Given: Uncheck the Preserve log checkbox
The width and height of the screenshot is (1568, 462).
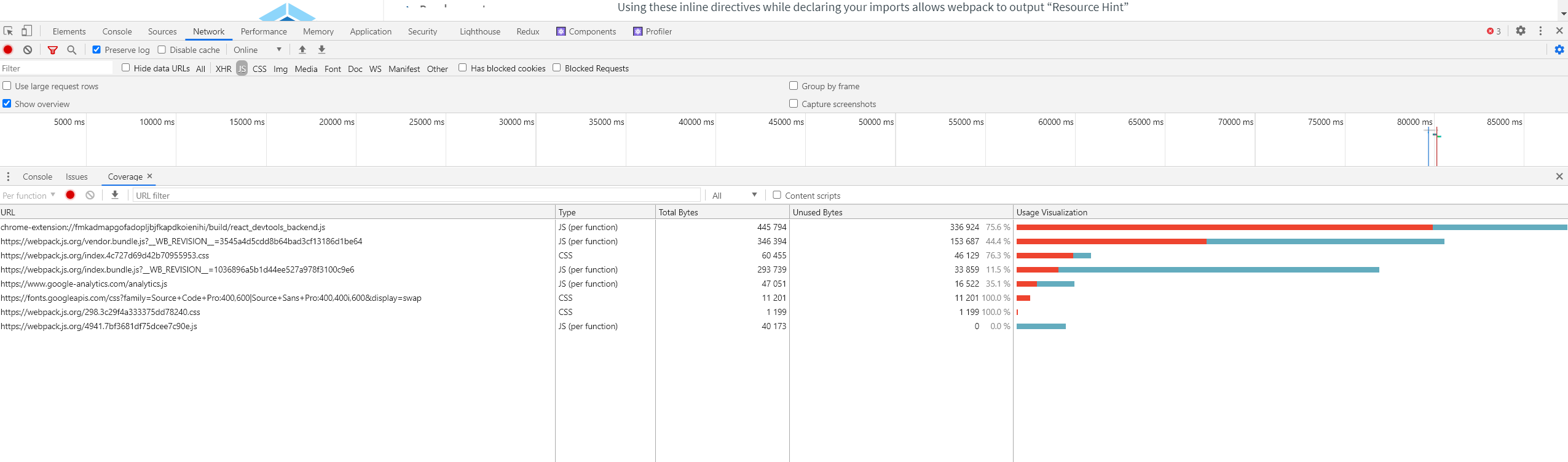Looking at the screenshot, I should (97, 50).
